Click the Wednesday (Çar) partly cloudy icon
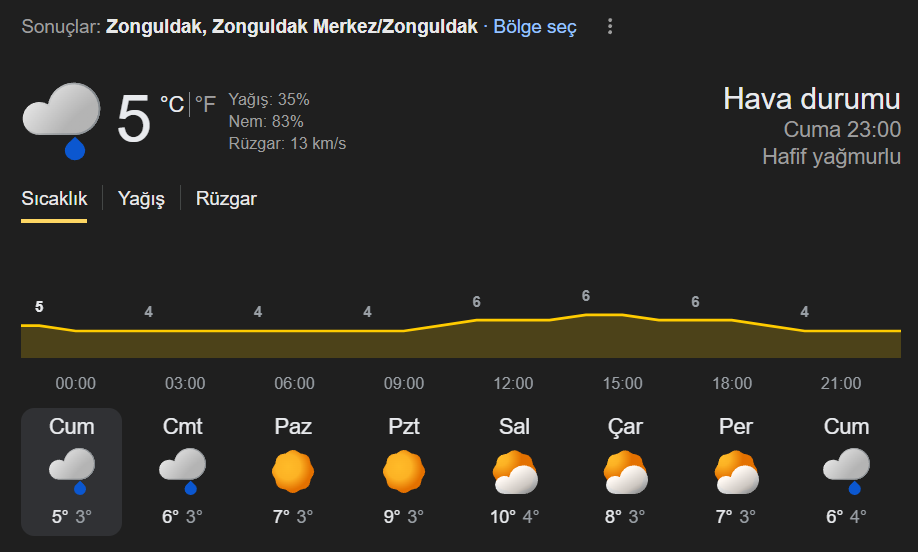918x552 pixels. pyautogui.click(x=625, y=472)
